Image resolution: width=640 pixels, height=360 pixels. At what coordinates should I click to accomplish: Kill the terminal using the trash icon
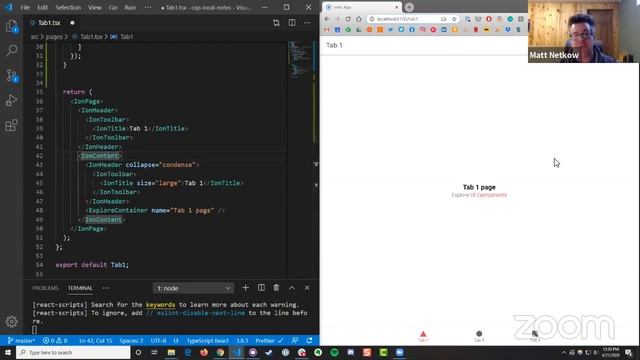276,288
